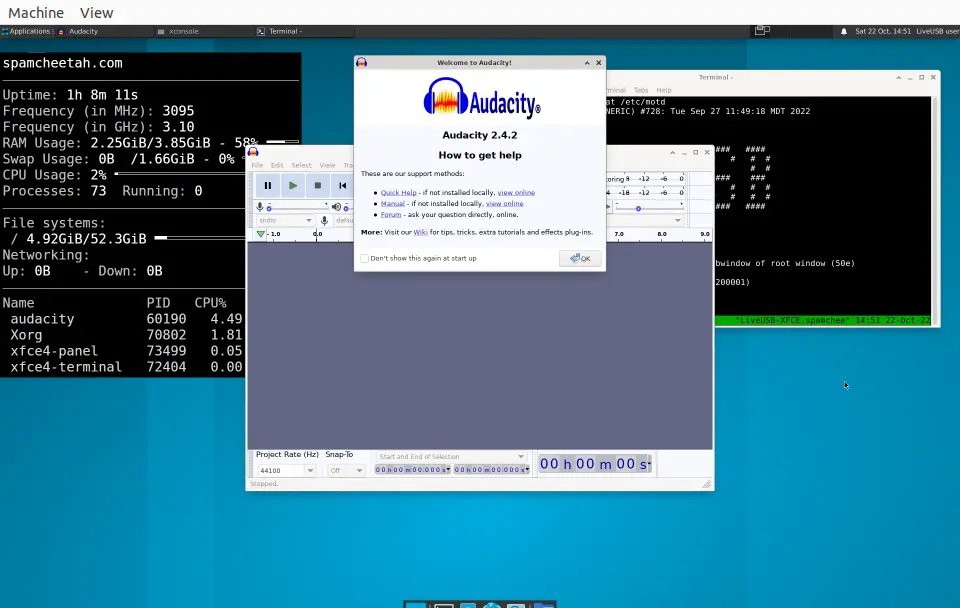Click headphones icon on Welcome dialog title
Screen dimensions: 960x608
pyautogui.click(x=361, y=62)
